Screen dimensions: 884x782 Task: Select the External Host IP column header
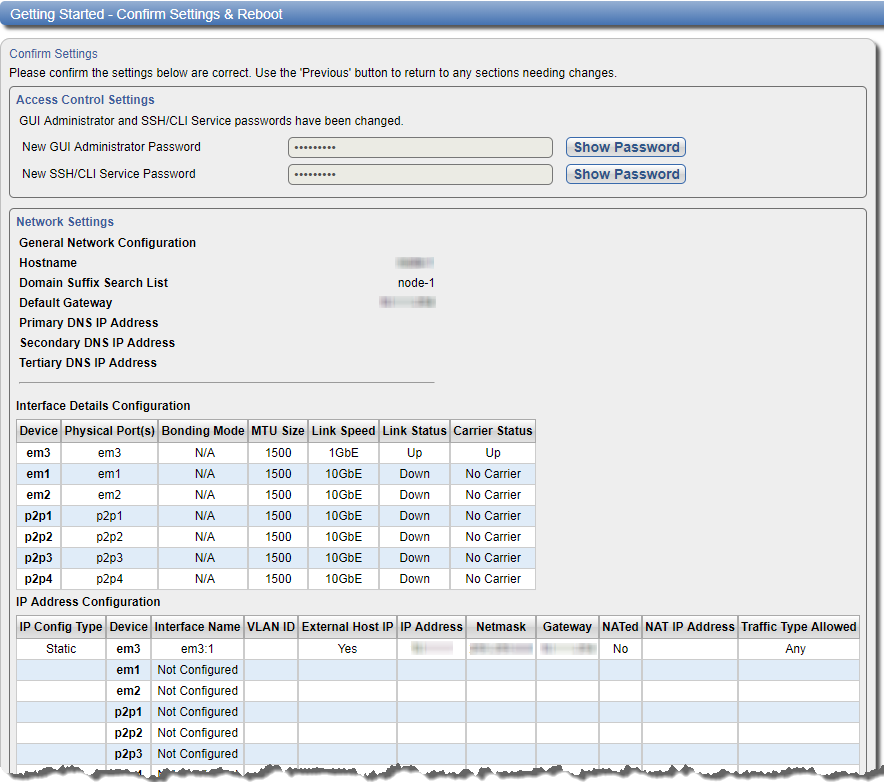point(347,627)
